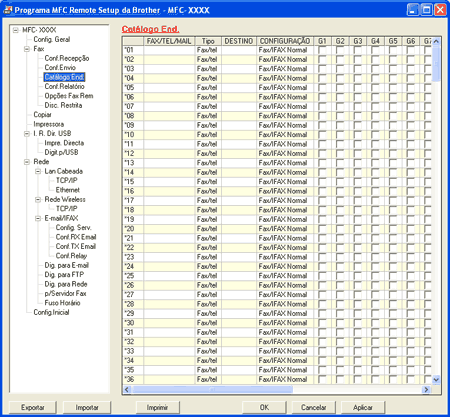Screen dimensions: 450x417
Task: Select Catálogo End. tree item
Action: (x=64, y=77)
